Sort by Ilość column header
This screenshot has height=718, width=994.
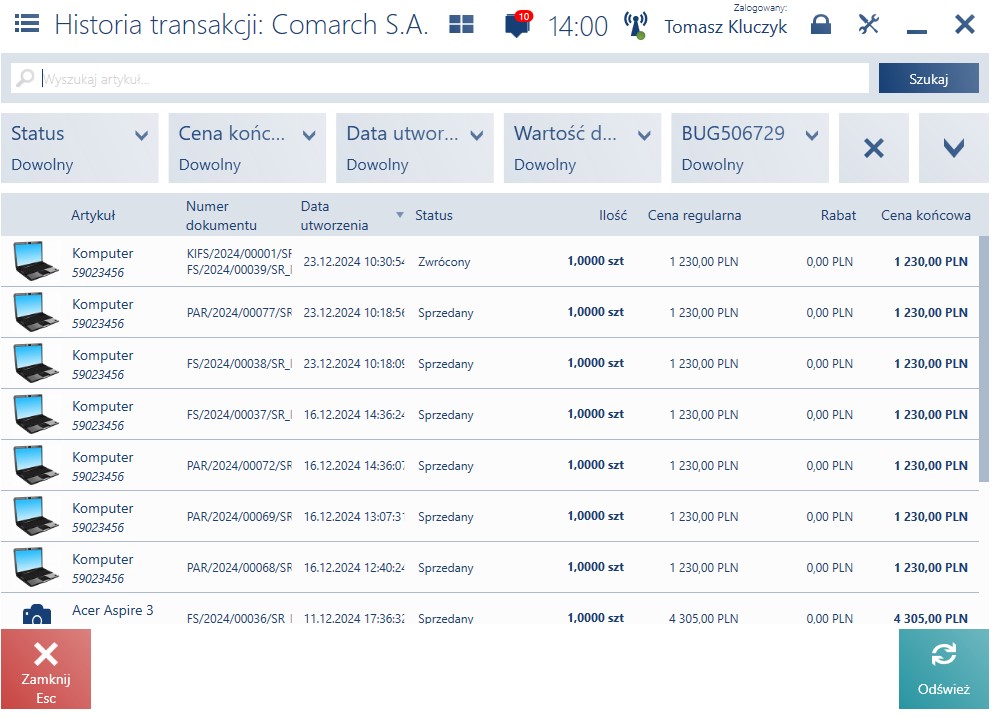pyautogui.click(x=612, y=215)
